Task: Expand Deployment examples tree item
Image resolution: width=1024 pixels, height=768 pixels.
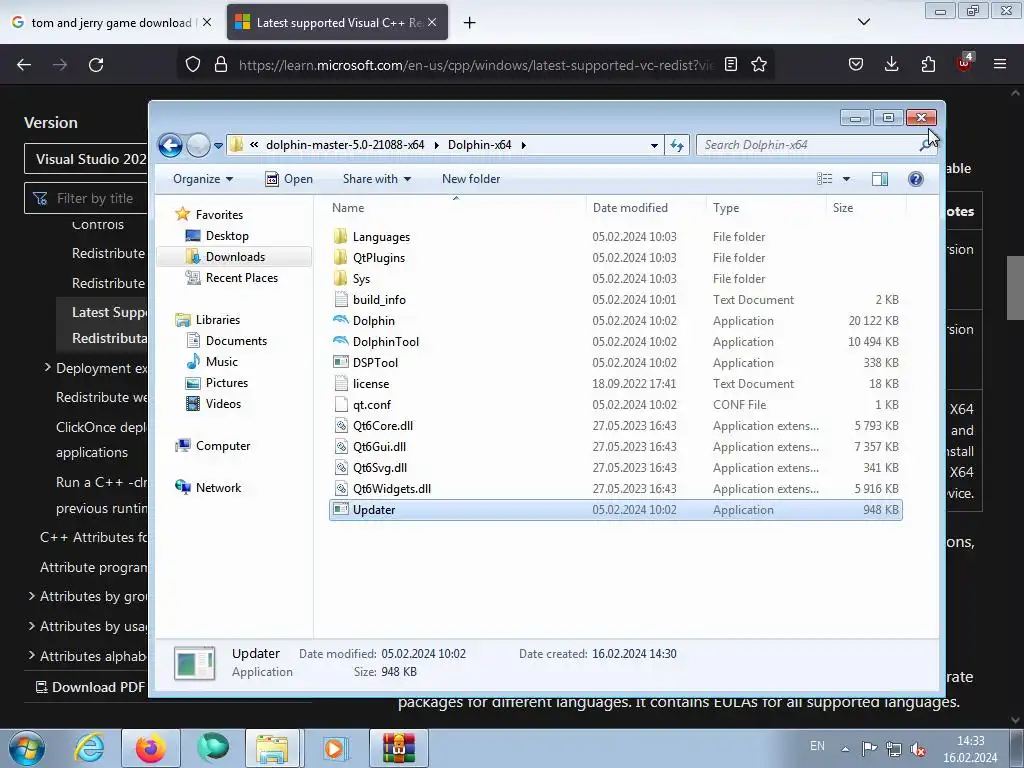Action: coord(47,368)
